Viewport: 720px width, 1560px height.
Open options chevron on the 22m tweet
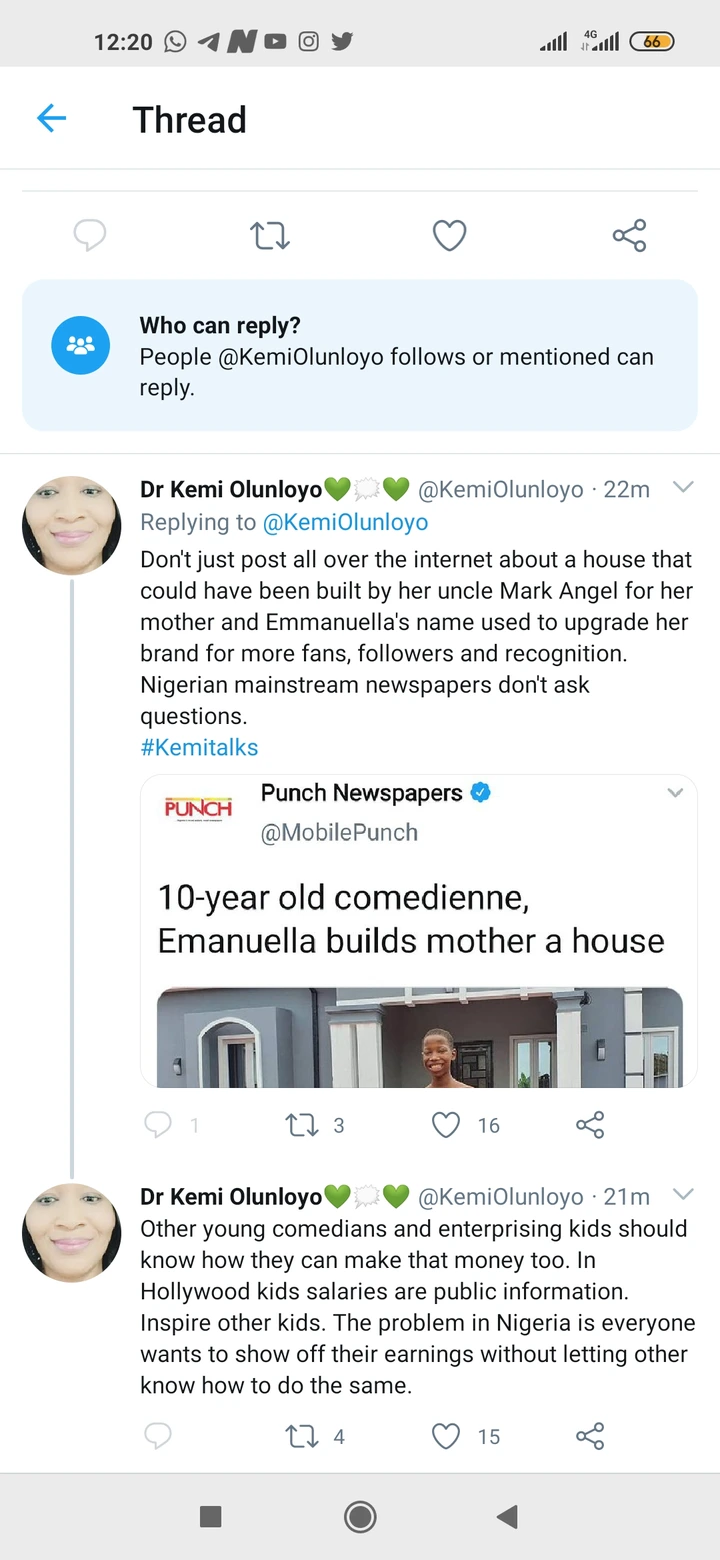[x=683, y=488]
